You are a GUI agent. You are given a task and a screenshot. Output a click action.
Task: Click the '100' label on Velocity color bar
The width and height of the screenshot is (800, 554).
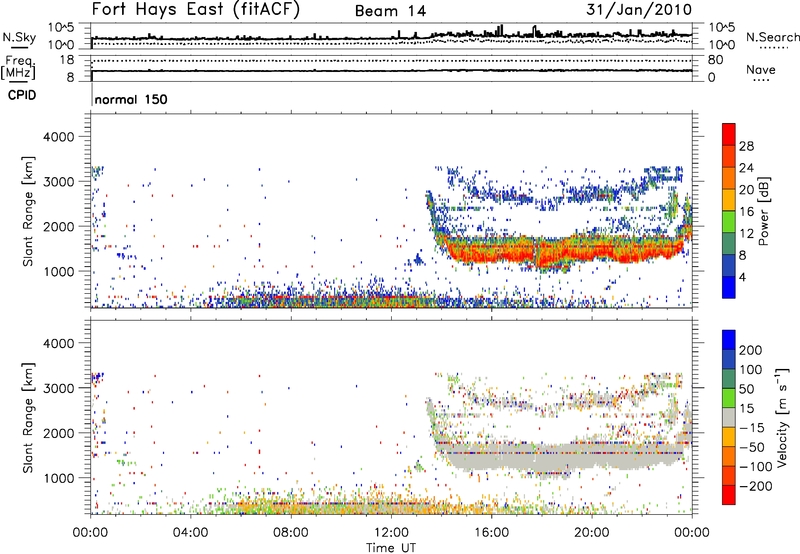(751, 370)
